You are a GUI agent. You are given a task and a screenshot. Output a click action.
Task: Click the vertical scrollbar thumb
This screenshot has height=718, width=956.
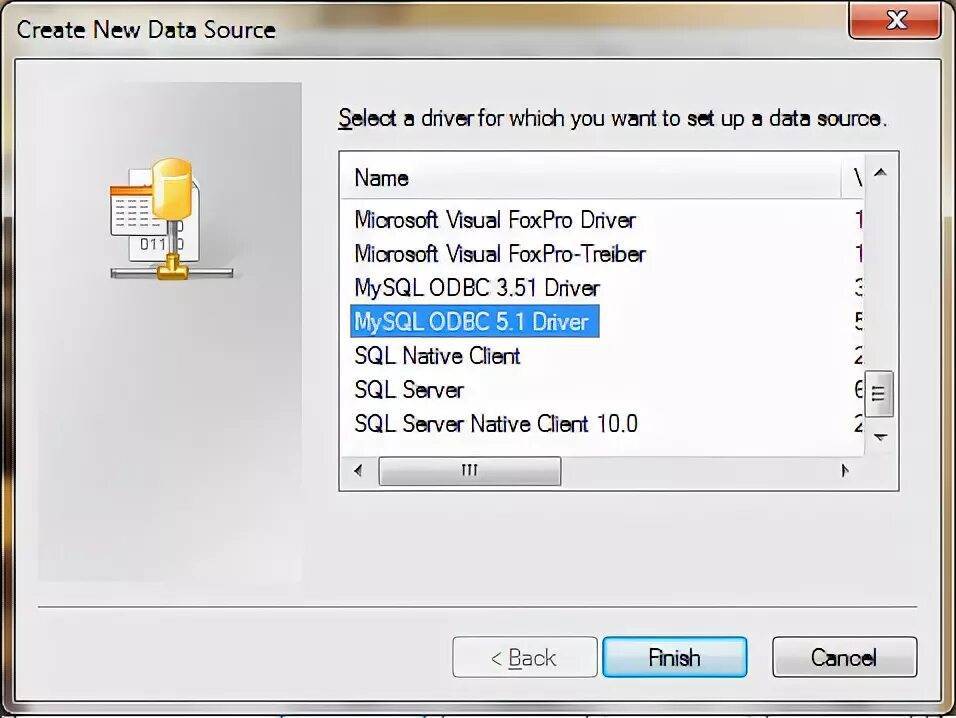(x=879, y=394)
